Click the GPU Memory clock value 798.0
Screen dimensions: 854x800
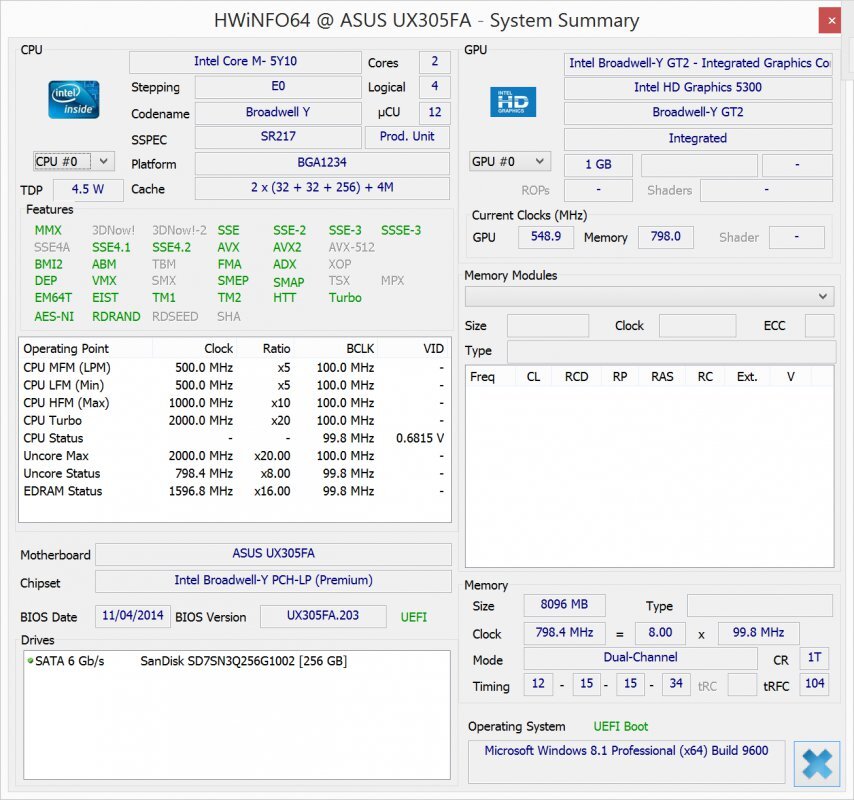pyautogui.click(x=666, y=237)
